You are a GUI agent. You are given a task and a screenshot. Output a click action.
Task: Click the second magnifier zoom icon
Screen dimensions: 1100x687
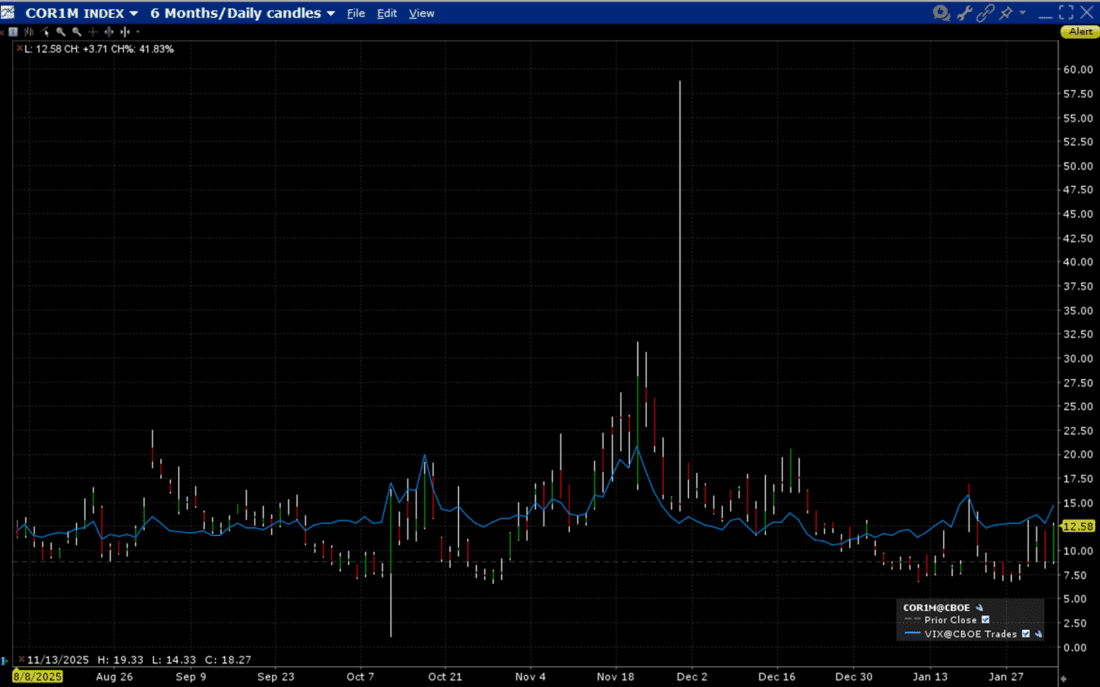[77, 32]
